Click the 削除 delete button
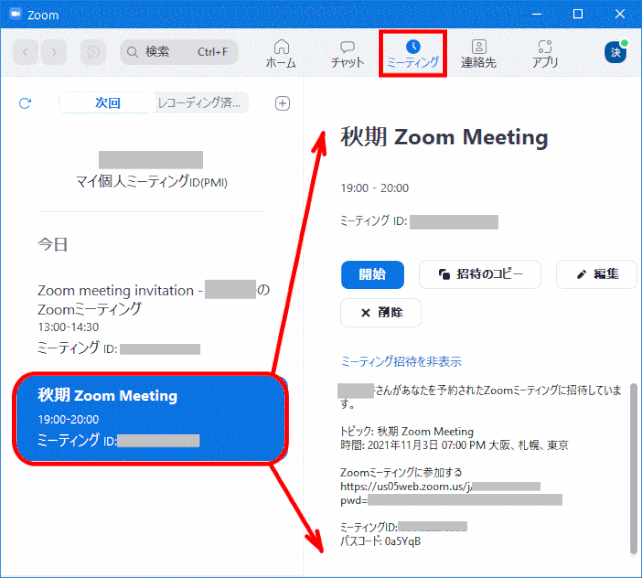 381,313
